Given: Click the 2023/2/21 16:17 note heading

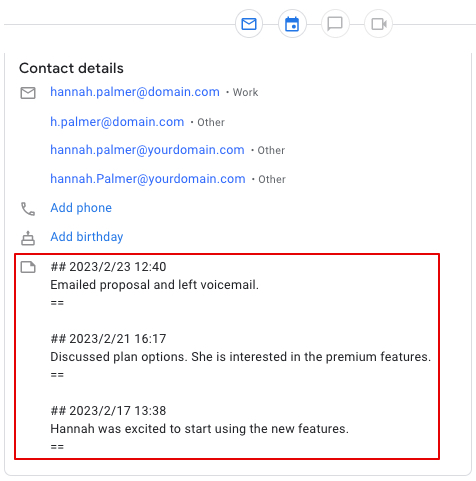Looking at the screenshot, I should coord(108,339).
